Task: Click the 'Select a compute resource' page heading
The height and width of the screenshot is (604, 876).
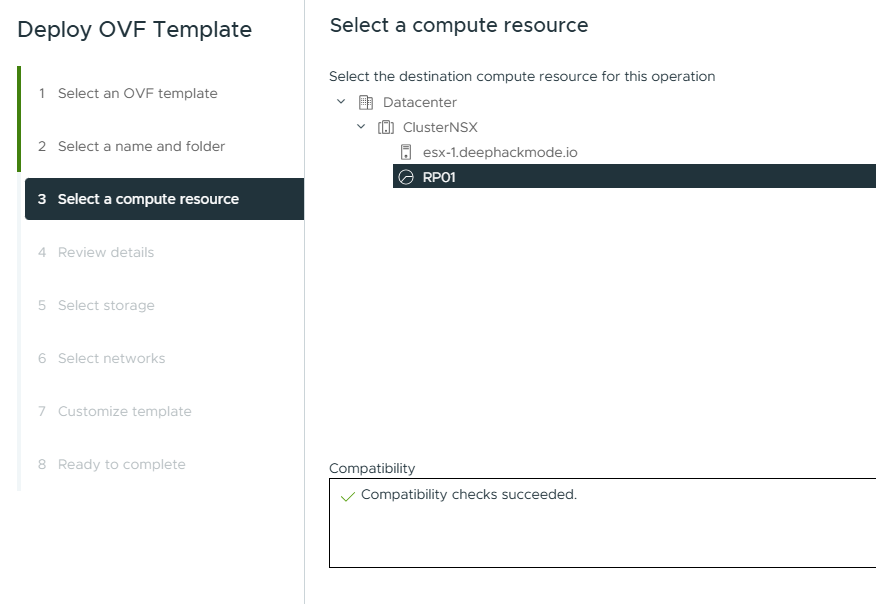Action: click(x=459, y=25)
